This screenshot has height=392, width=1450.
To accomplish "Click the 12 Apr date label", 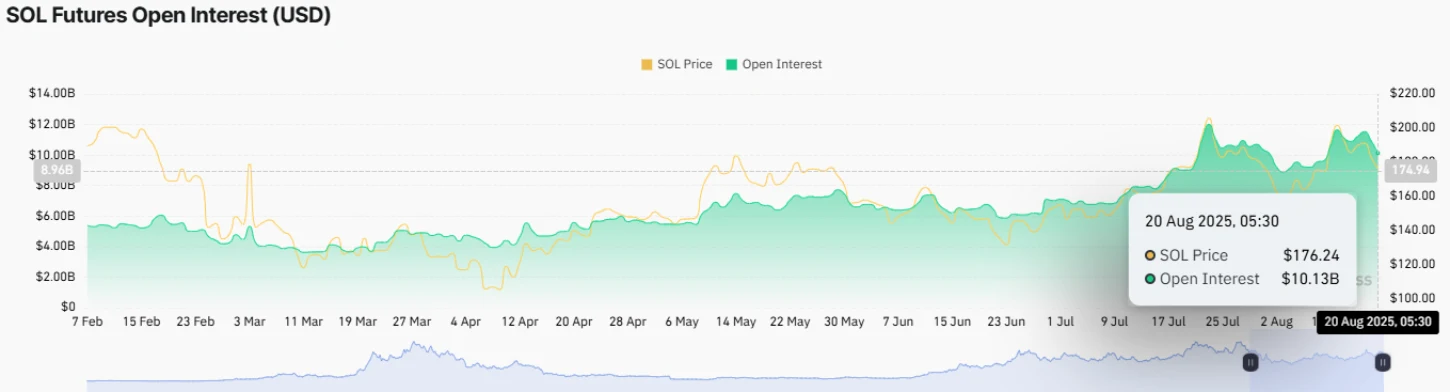I will [519, 322].
